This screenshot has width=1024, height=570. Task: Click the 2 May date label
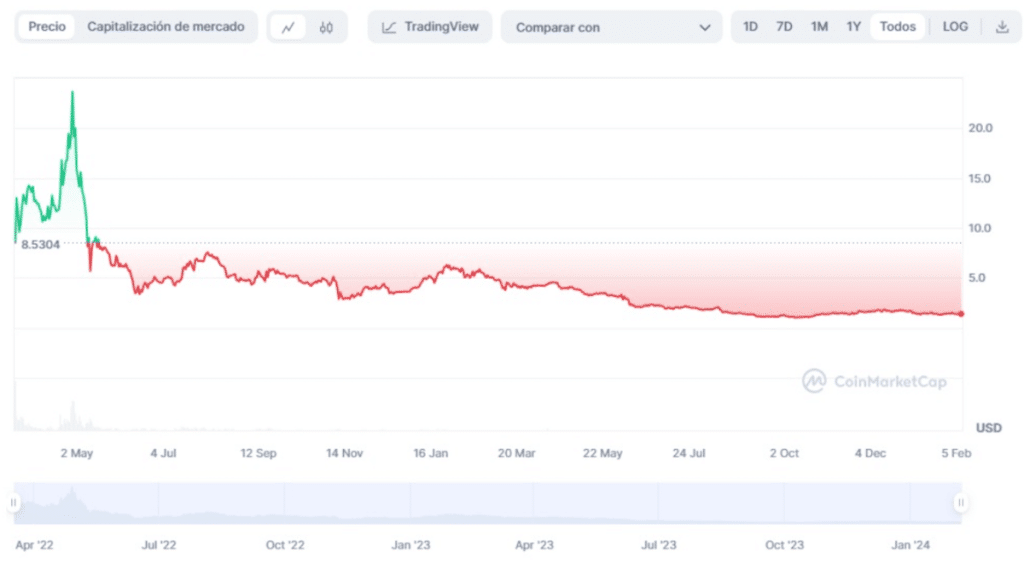(77, 453)
